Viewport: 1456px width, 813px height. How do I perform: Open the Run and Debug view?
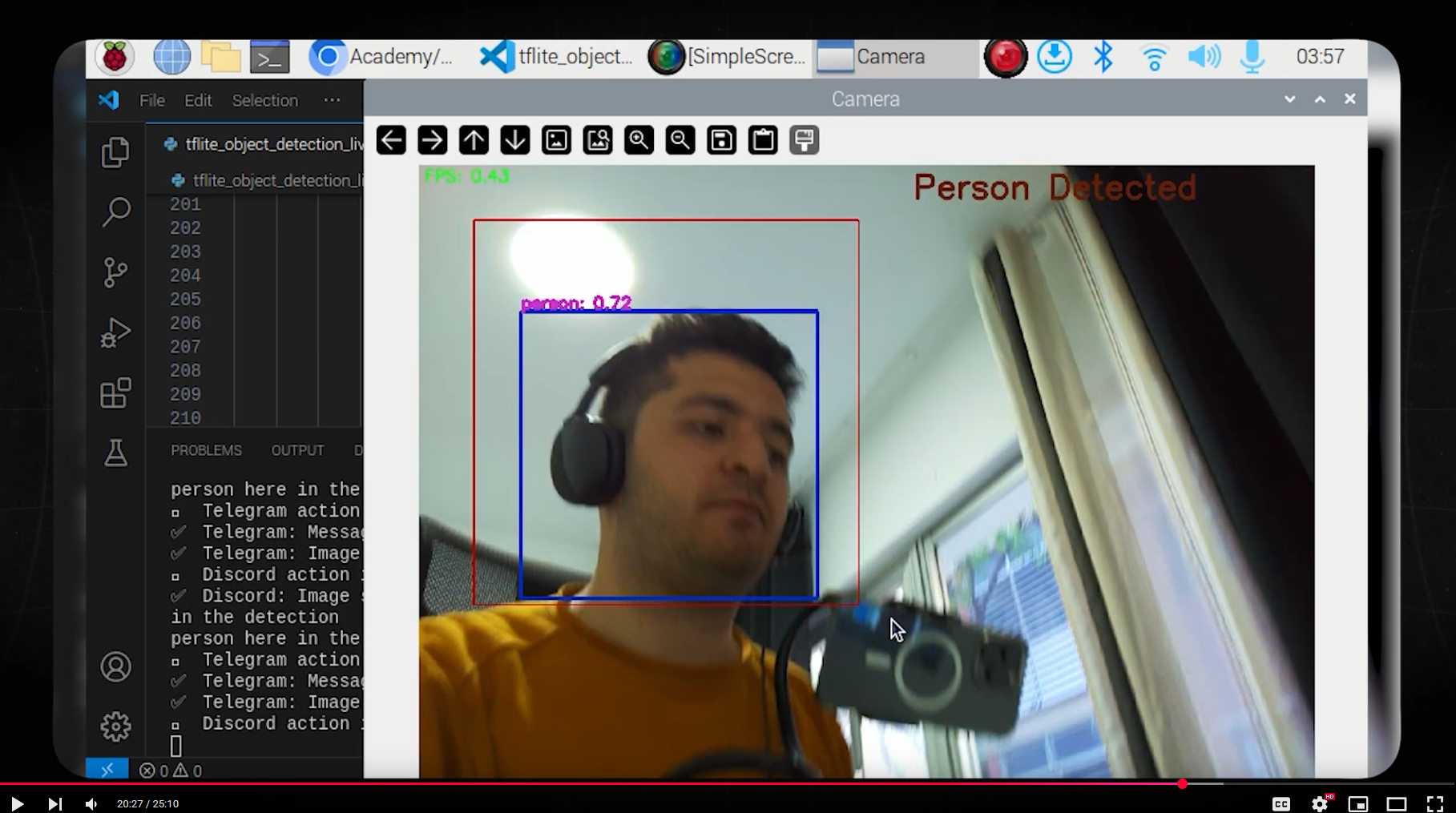pos(115,332)
